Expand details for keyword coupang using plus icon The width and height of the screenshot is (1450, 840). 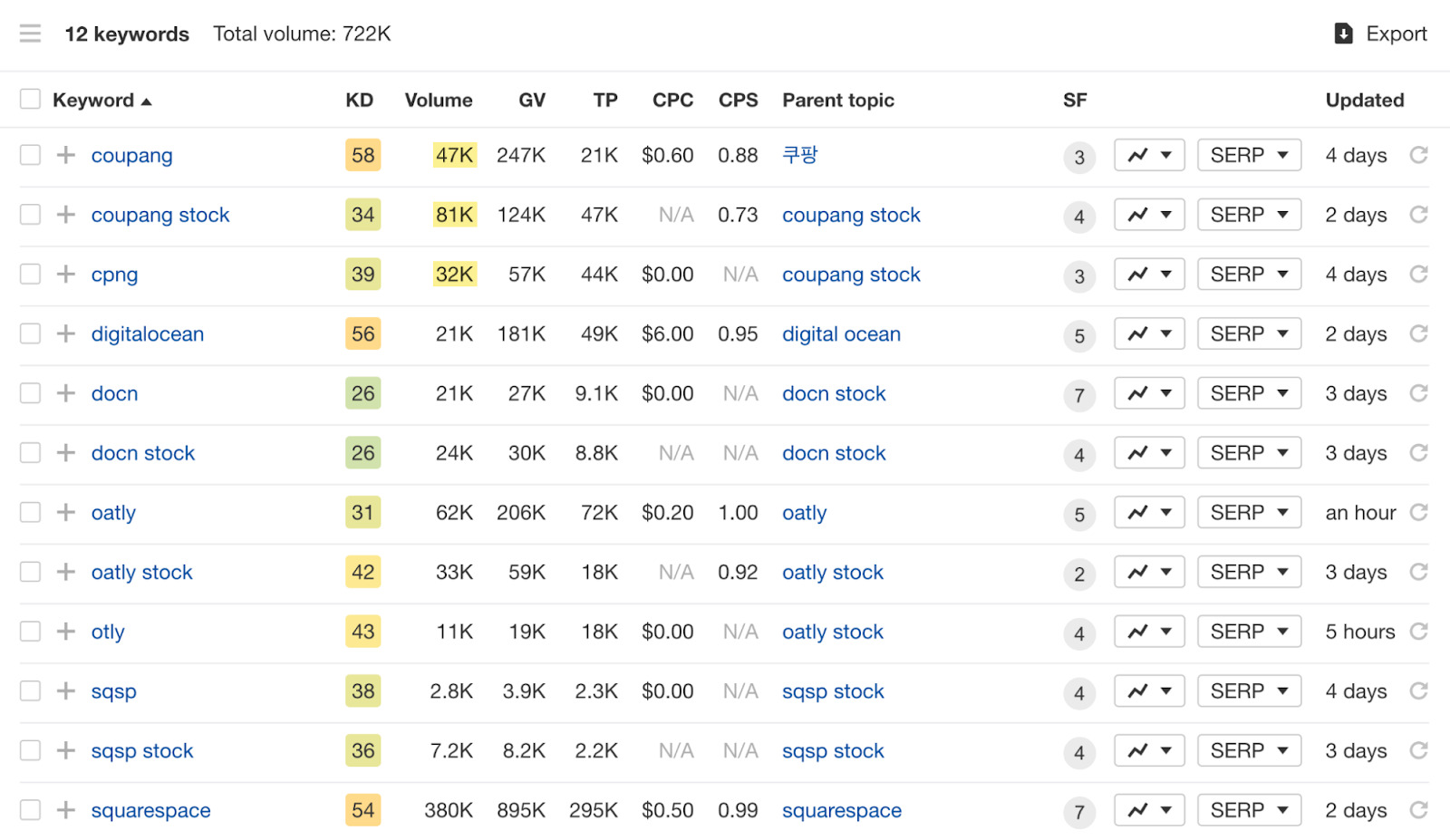click(64, 155)
